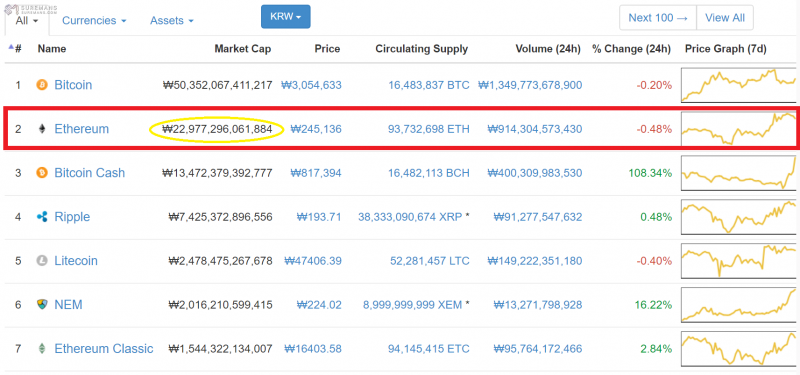Expand the Assets dropdown
This screenshot has width=800, height=375.
coord(172,21)
